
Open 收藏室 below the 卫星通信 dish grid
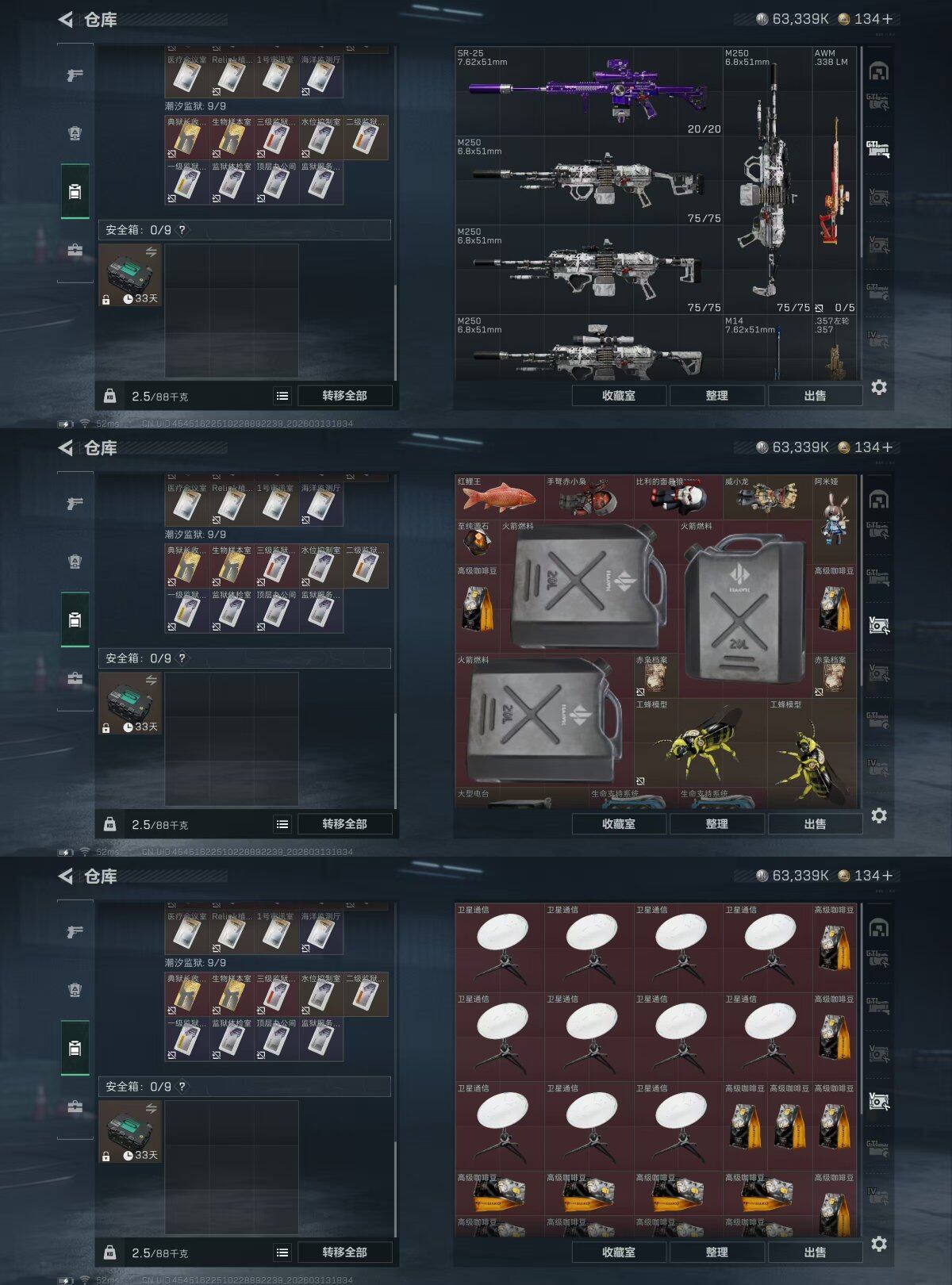click(618, 1252)
